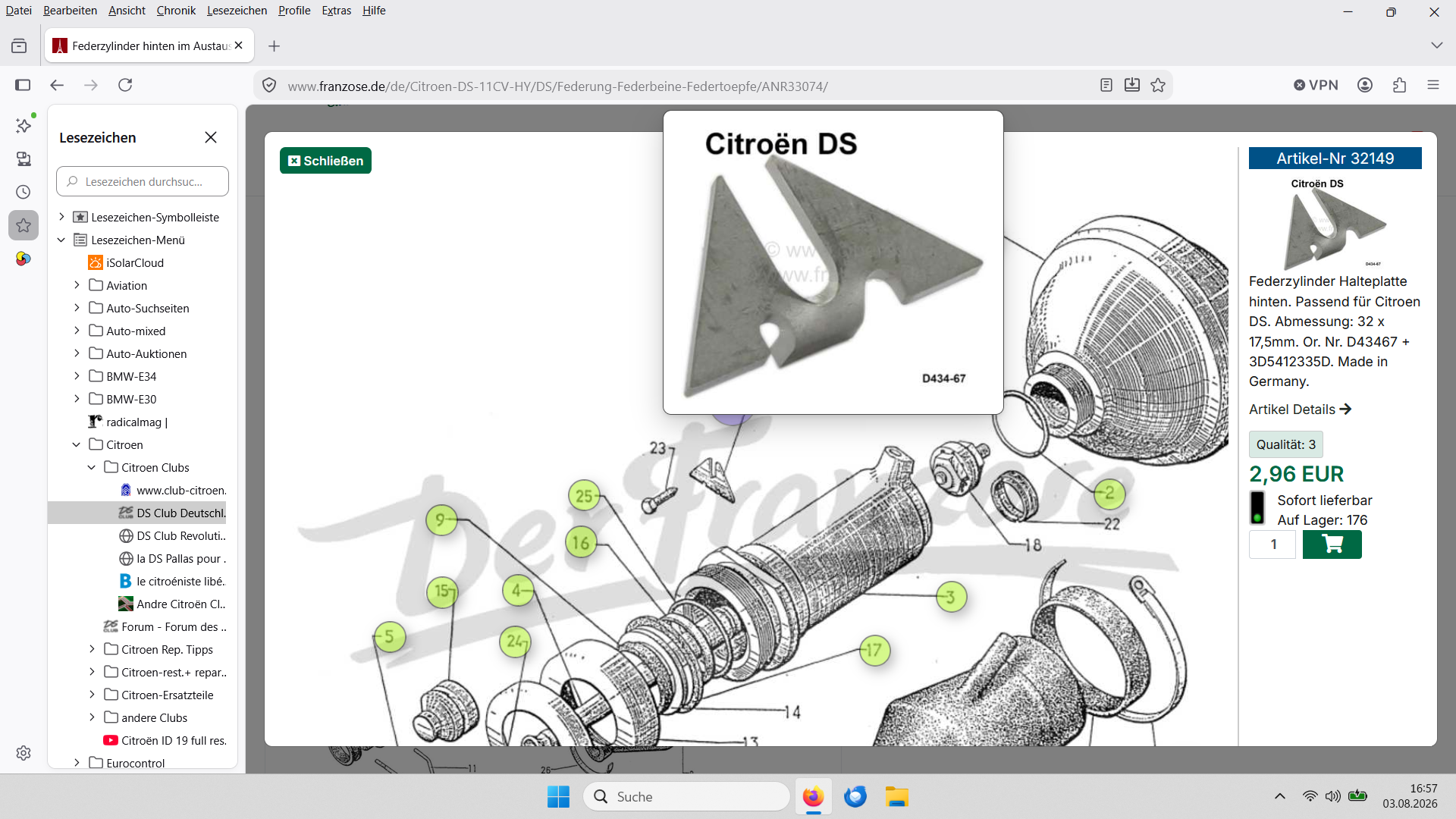Expand the Aviation bookmark folder

77,285
